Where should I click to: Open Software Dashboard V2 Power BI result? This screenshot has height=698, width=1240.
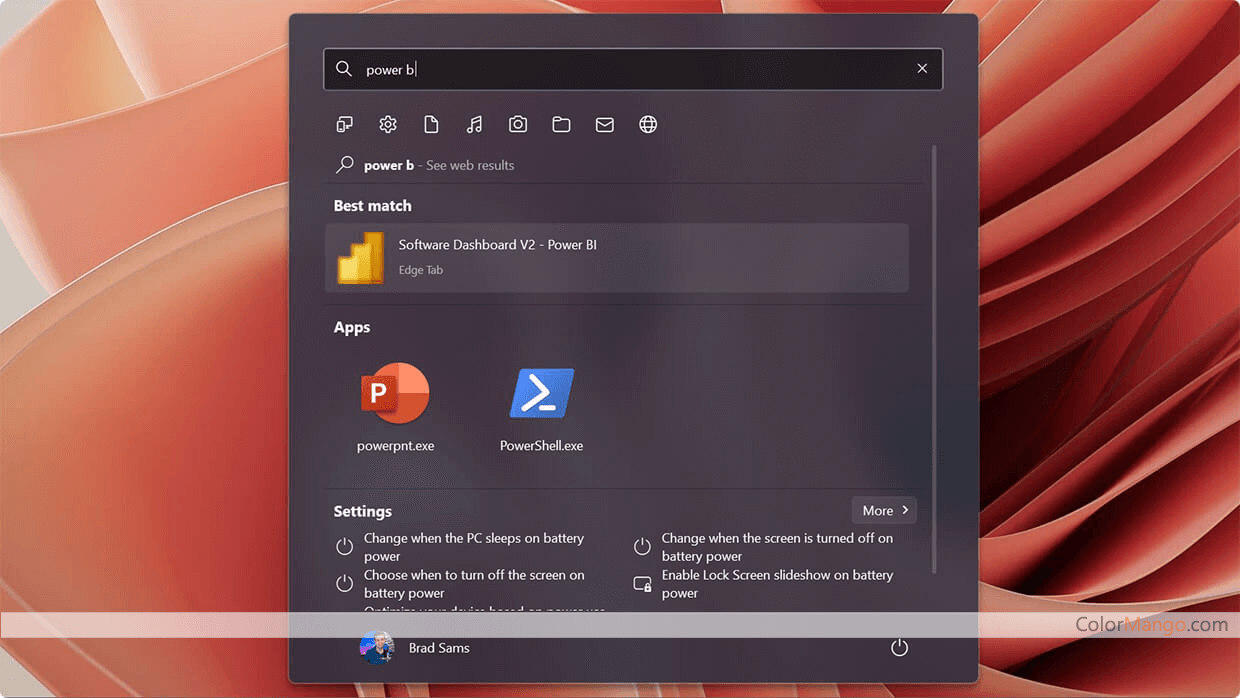click(616, 258)
